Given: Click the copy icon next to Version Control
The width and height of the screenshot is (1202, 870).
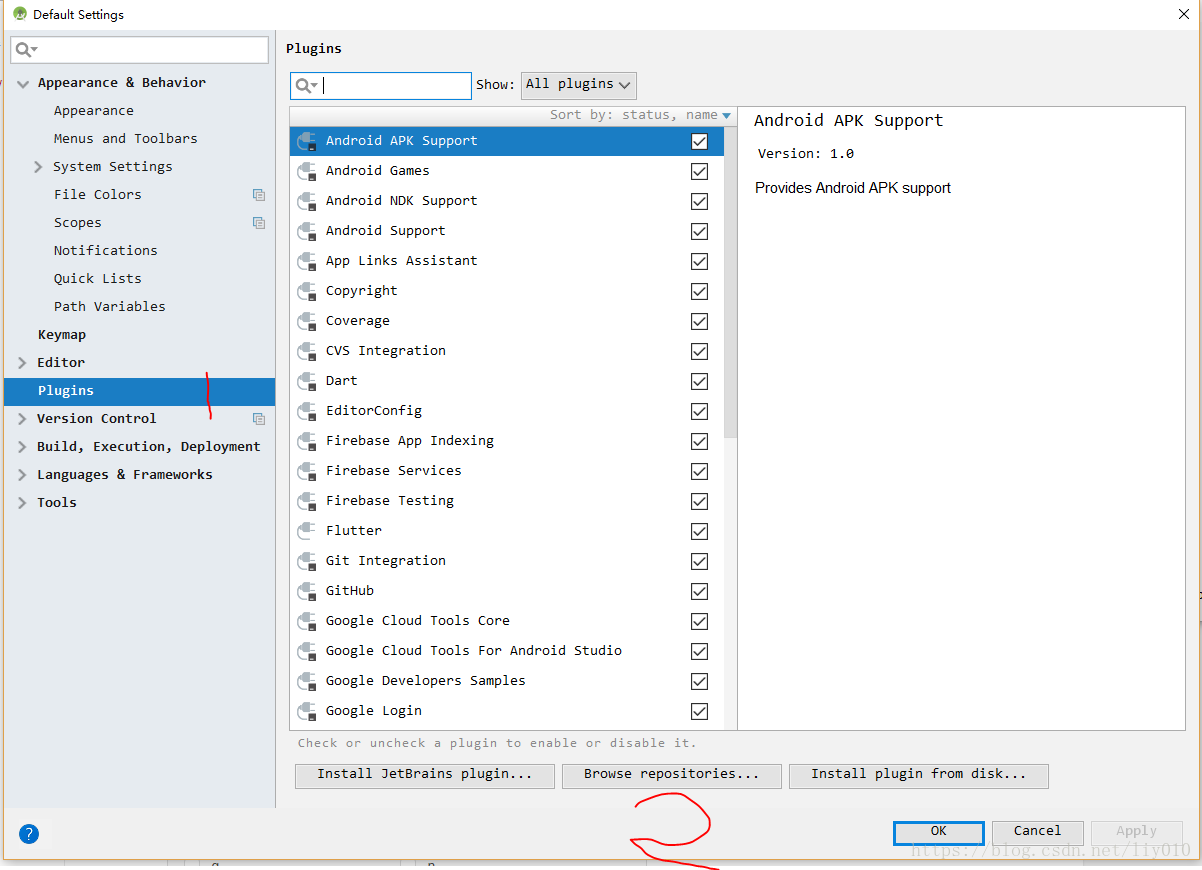Looking at the screenshot, I should [x=259, y=419].
